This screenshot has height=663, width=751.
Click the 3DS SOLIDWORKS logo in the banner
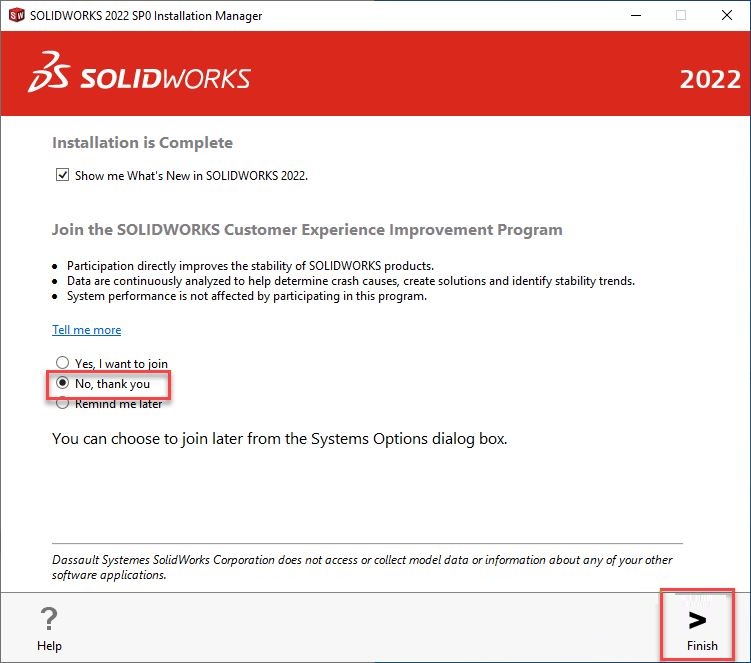tap(139, 73)
